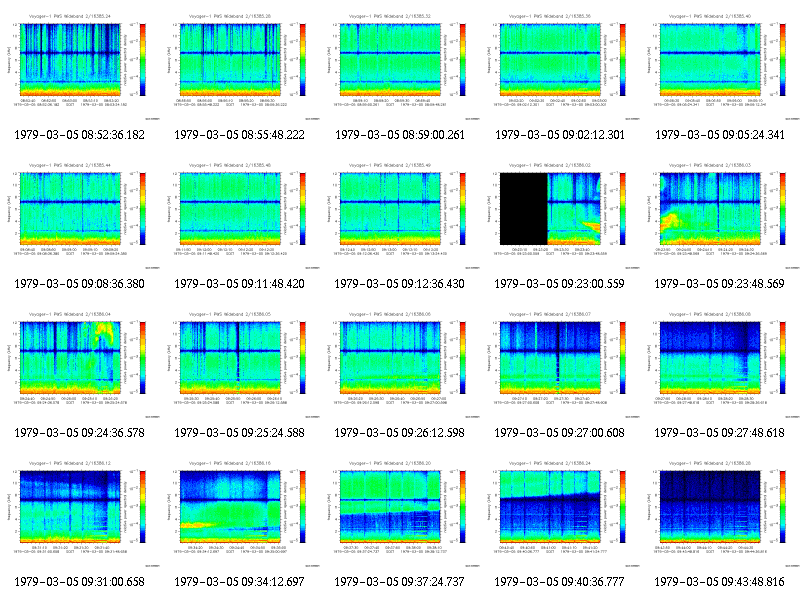Open the 09:31:00.658 spectrogram thumbnail
The width and height of the screenshot is (800, 596).
[80, 513]
